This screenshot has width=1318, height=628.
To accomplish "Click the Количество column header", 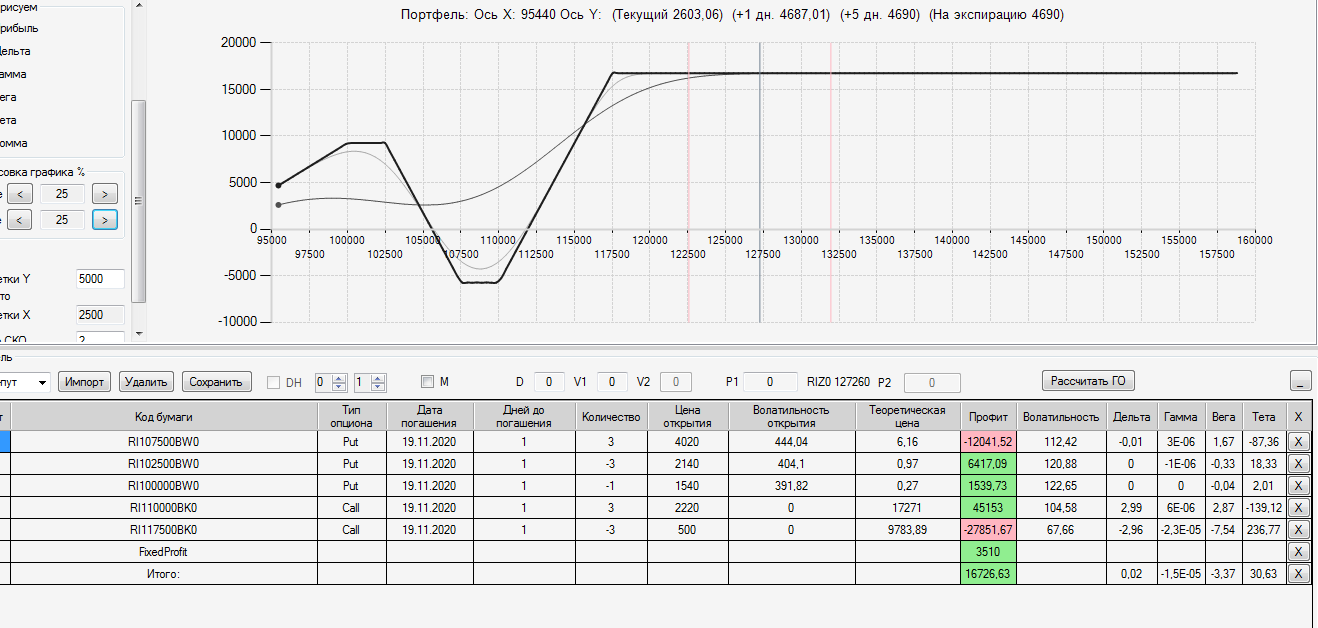I will [611, 416].
